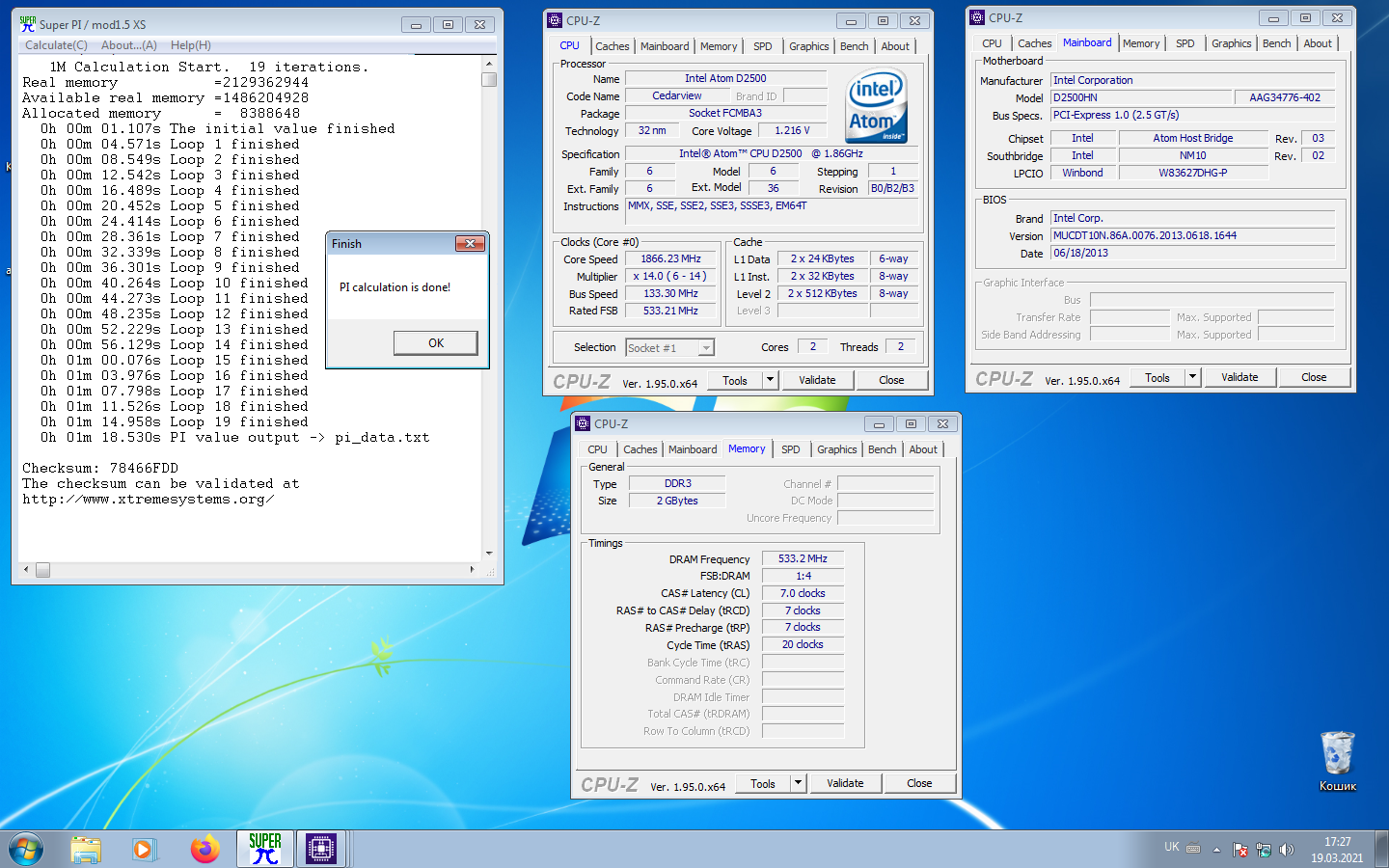1389x868 pixels.
Task: Click Tools button in Memory window
Action: (x=763, y=783)
